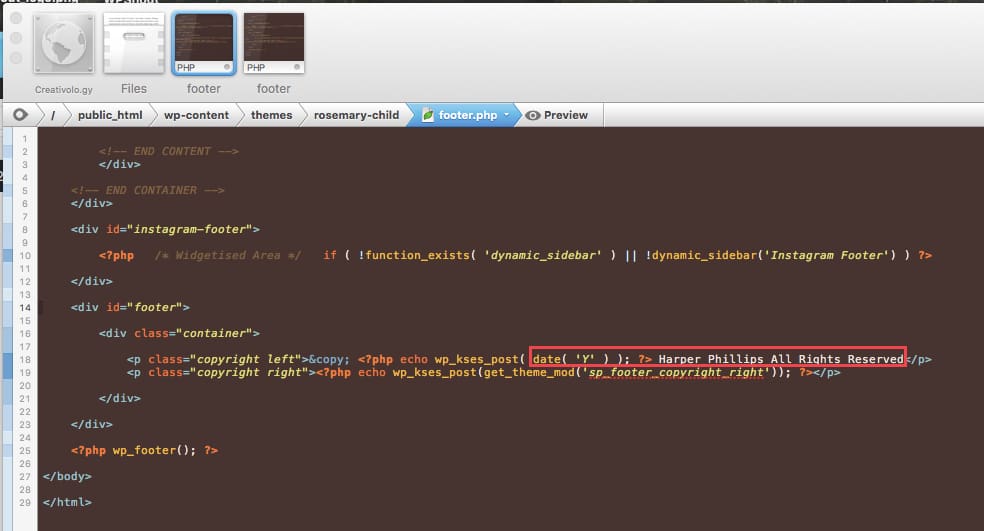
Task: Switch to the second footer PHP tab
Action: click(x=274, y=44)
